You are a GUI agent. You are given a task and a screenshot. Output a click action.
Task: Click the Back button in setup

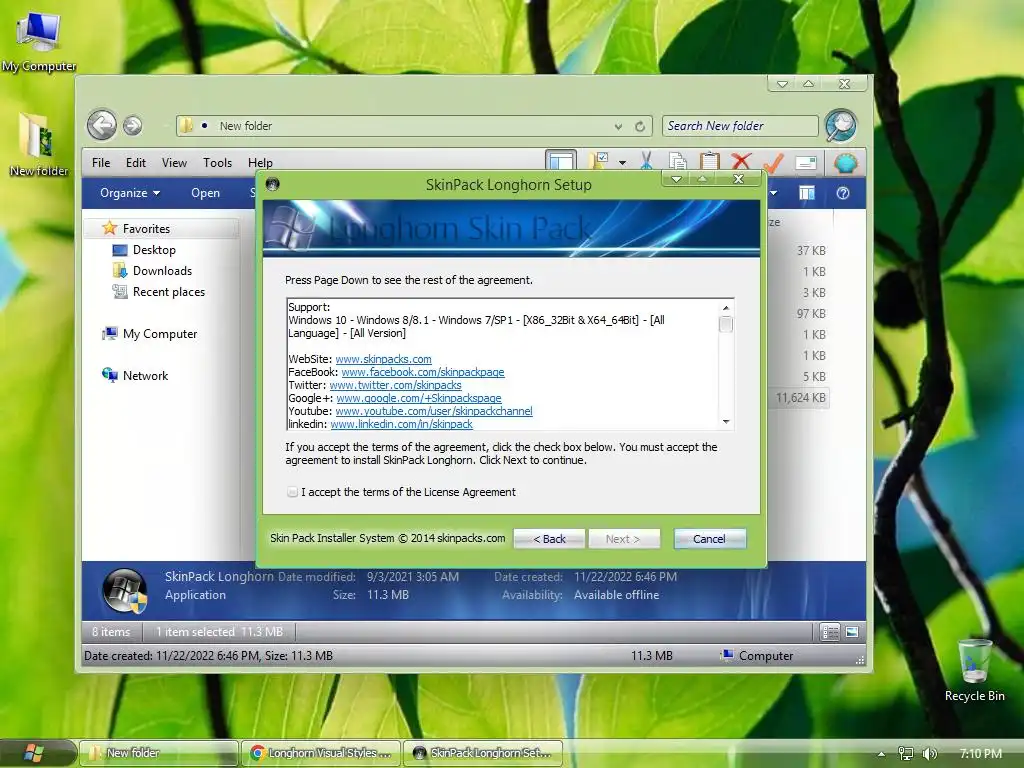(x=549, y=539)
